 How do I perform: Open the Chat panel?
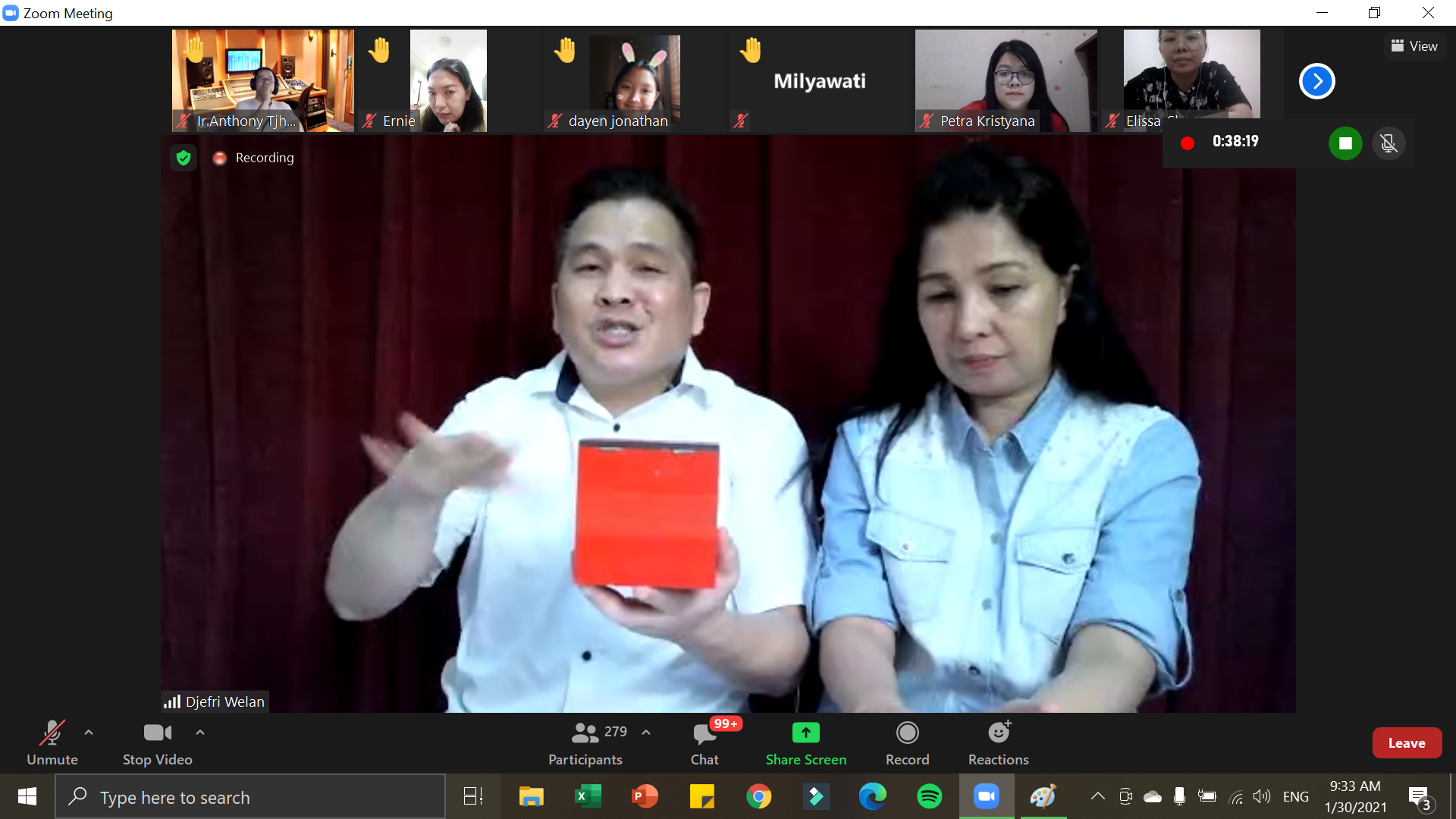point(704,743)
